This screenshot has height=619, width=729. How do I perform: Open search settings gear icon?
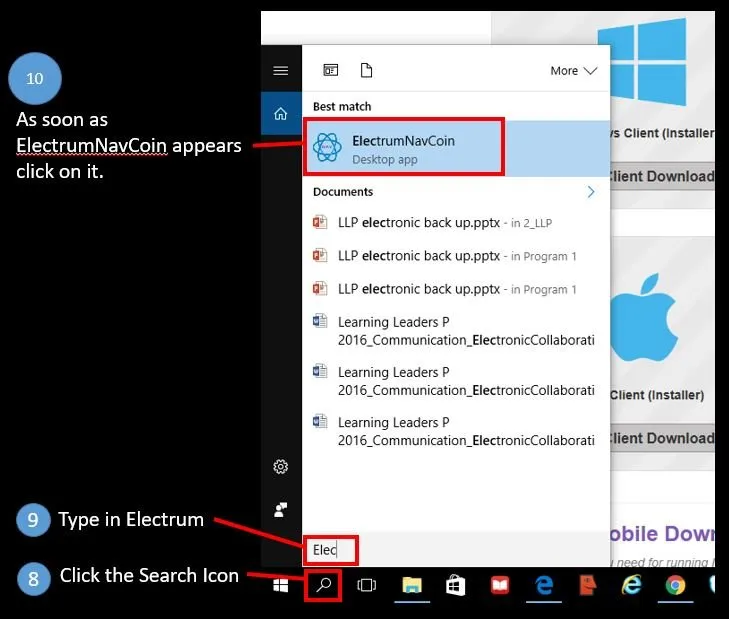(280, 466)
